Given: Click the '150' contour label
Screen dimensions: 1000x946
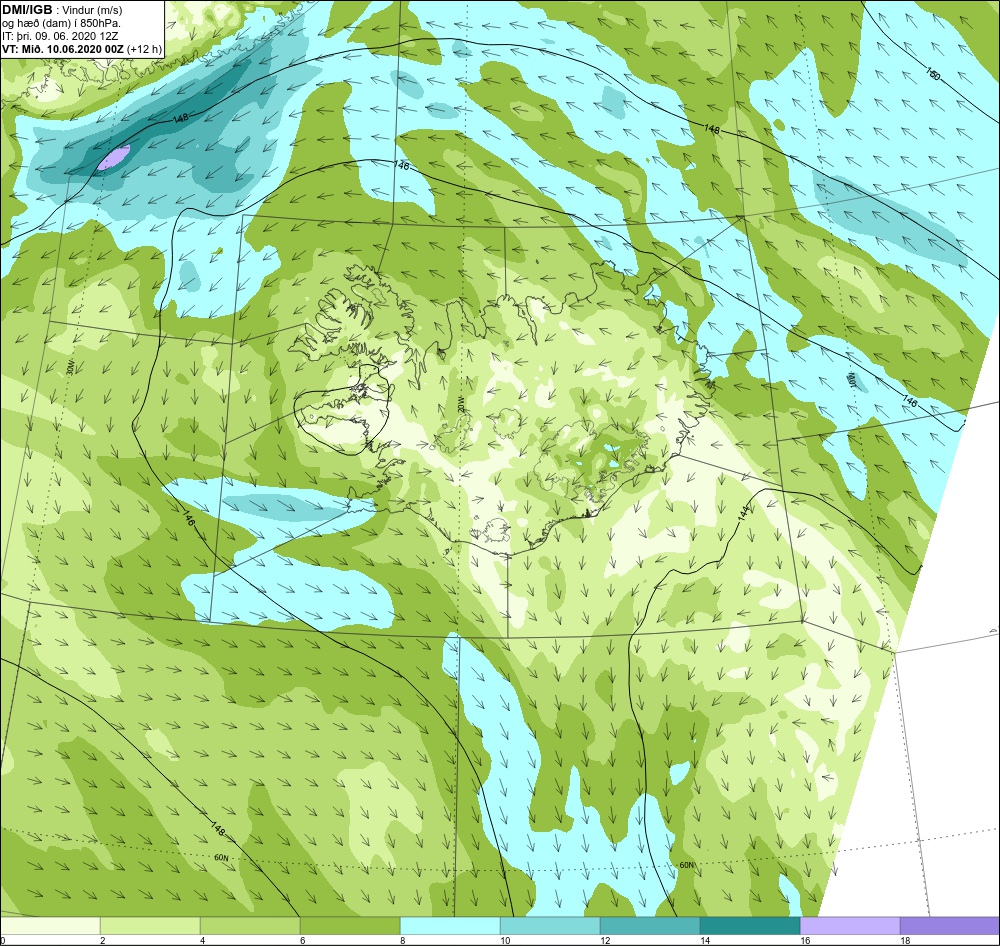Looking at the screenshot, I should coord(932,75).
